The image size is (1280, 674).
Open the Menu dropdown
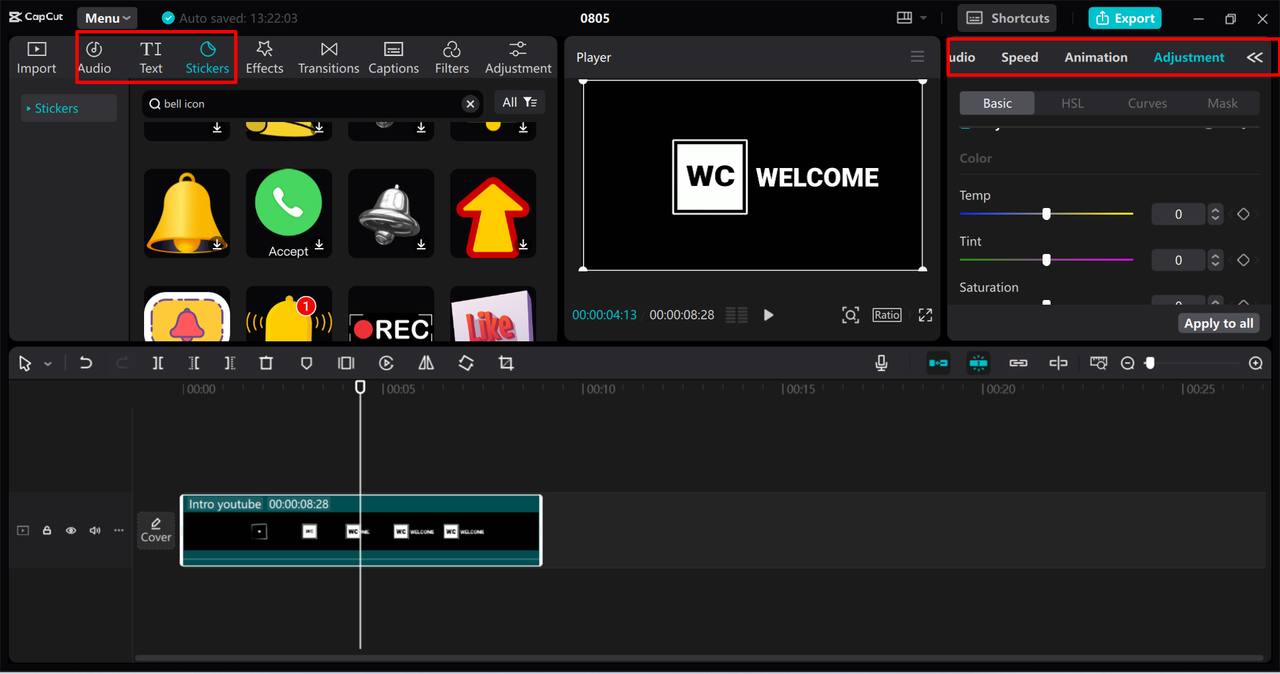click(107, 18)
